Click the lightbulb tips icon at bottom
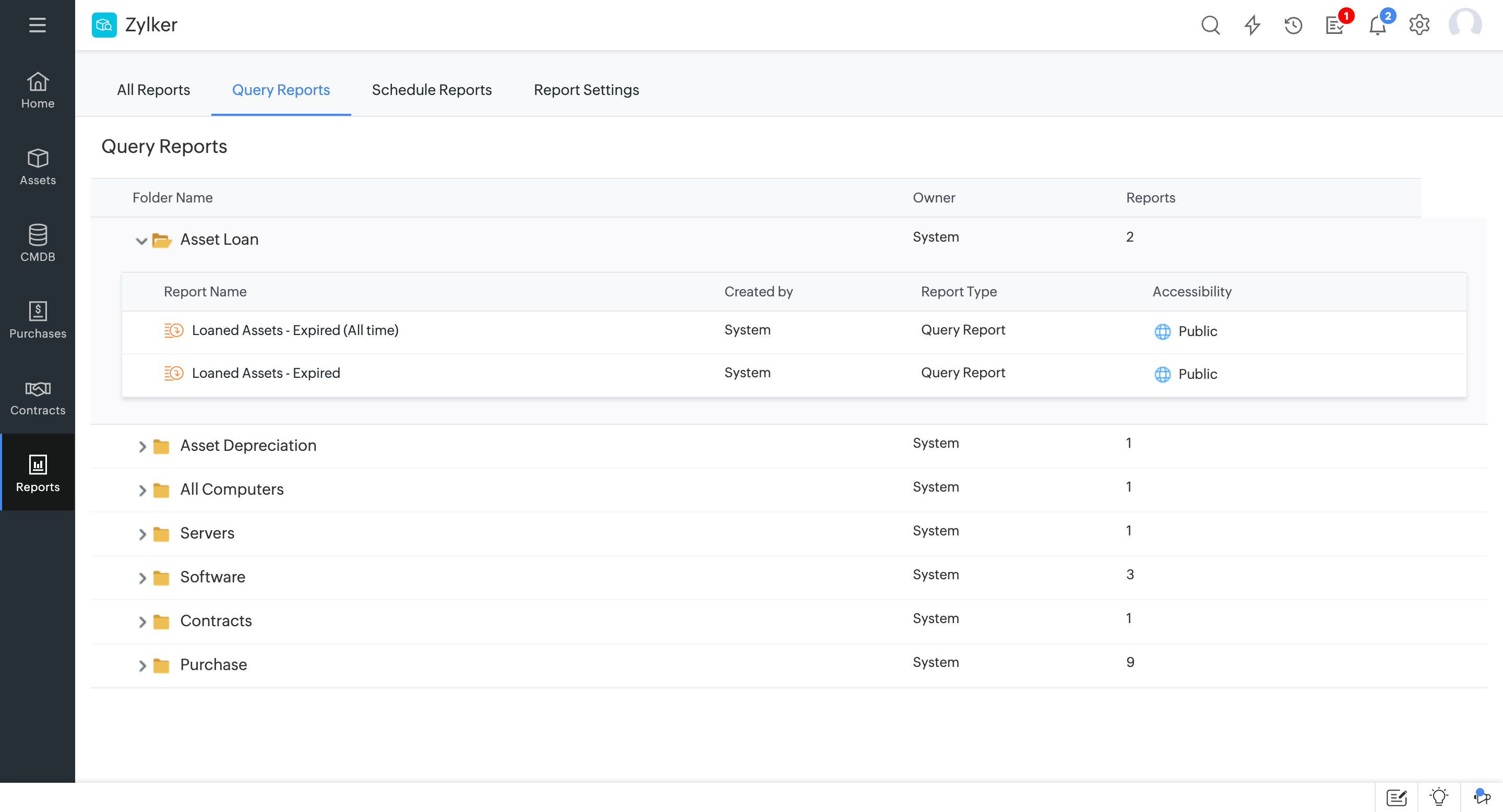The height and width of the screenshot is (812, 1503). pyautogui.click(x=1439, y=797)
